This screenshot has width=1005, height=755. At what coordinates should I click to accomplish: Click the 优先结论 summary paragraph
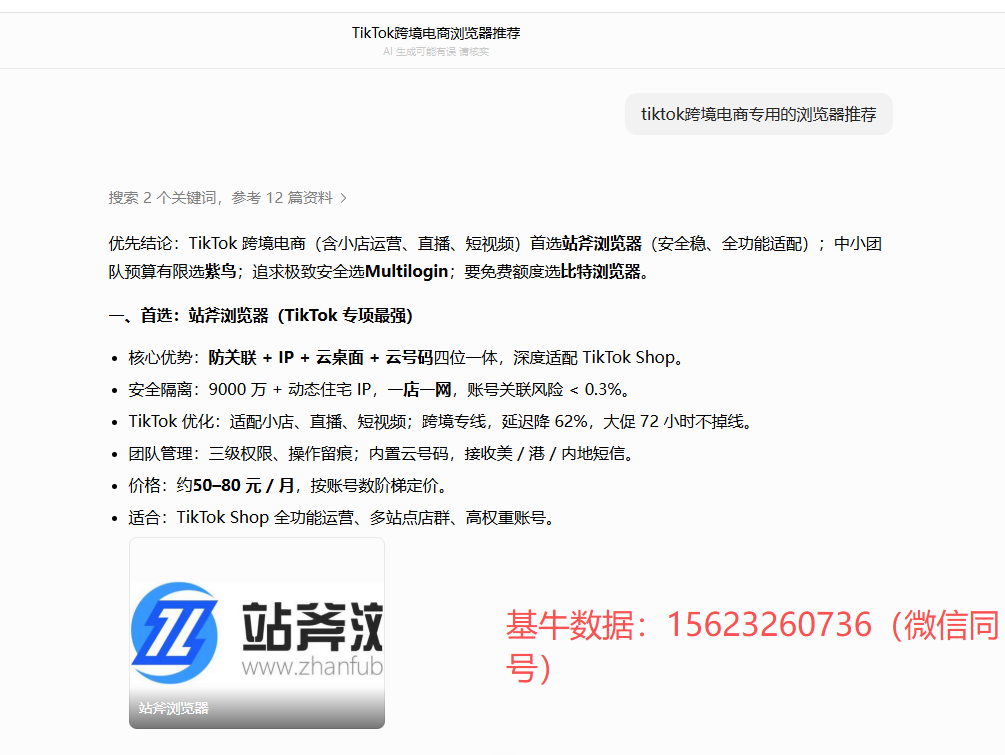tap(495, 258)
